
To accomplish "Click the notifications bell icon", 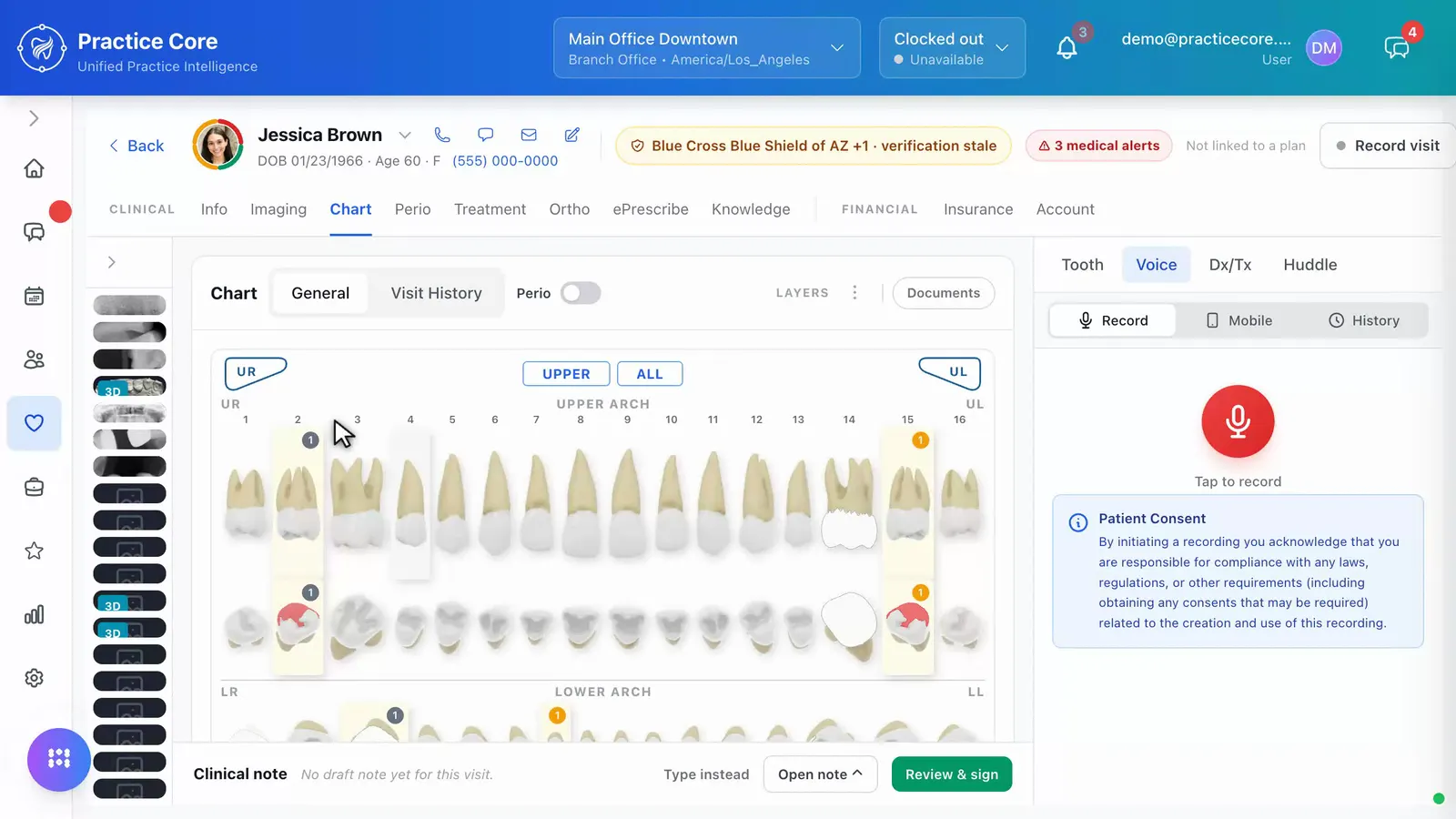I will pos(1067,48).
